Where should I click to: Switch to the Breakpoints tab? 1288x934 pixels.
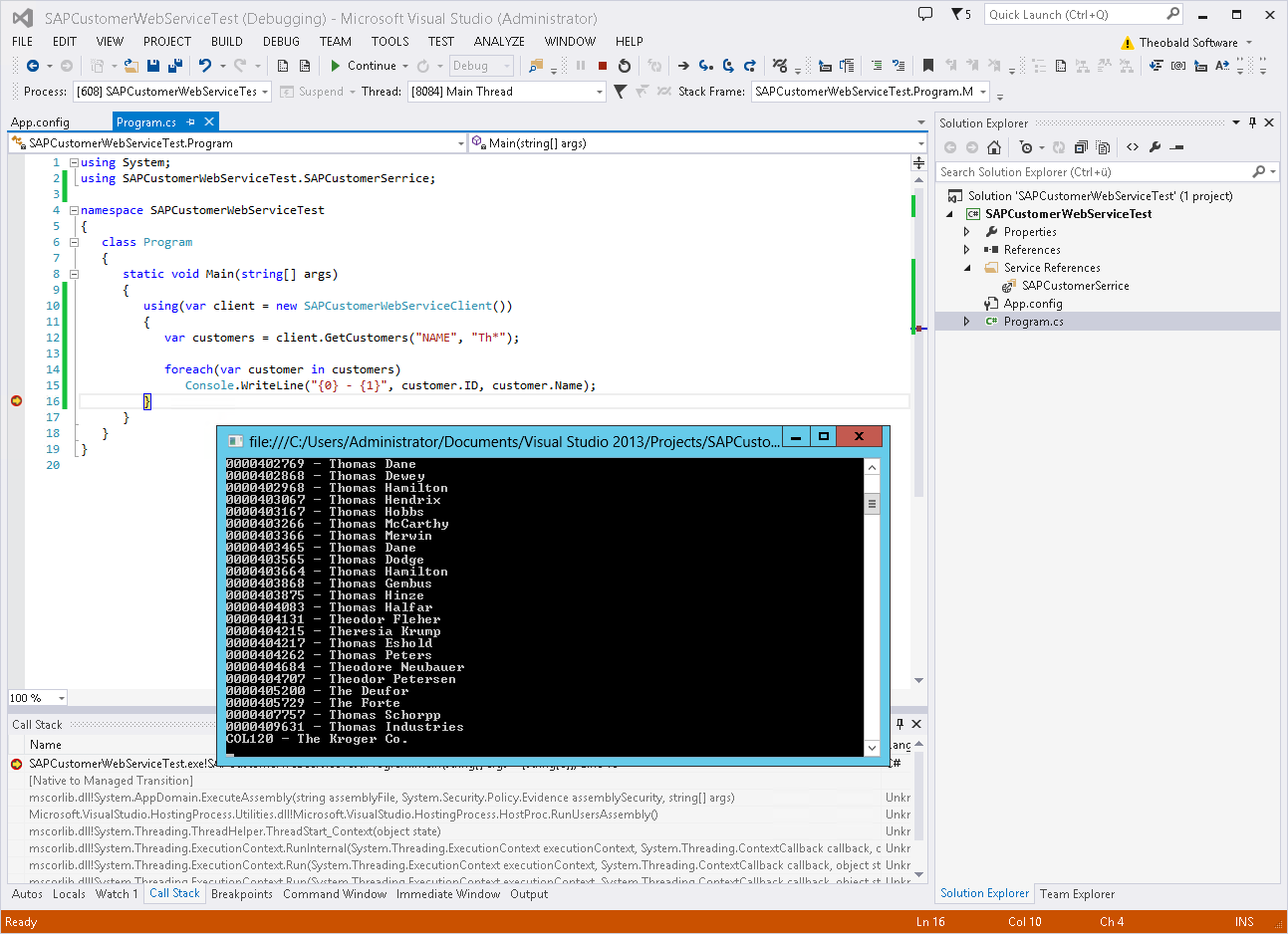click(x=241, y=894)
